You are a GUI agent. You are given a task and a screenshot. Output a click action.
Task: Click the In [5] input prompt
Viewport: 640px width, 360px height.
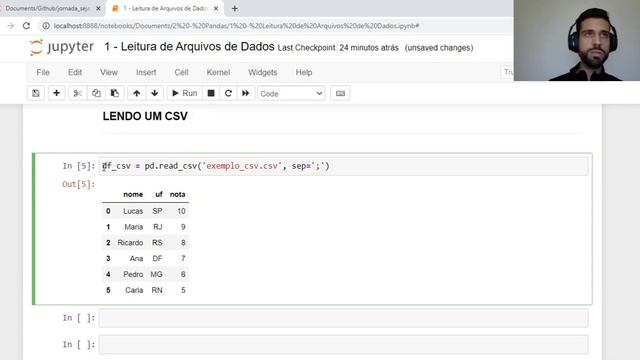pos(78,166)
